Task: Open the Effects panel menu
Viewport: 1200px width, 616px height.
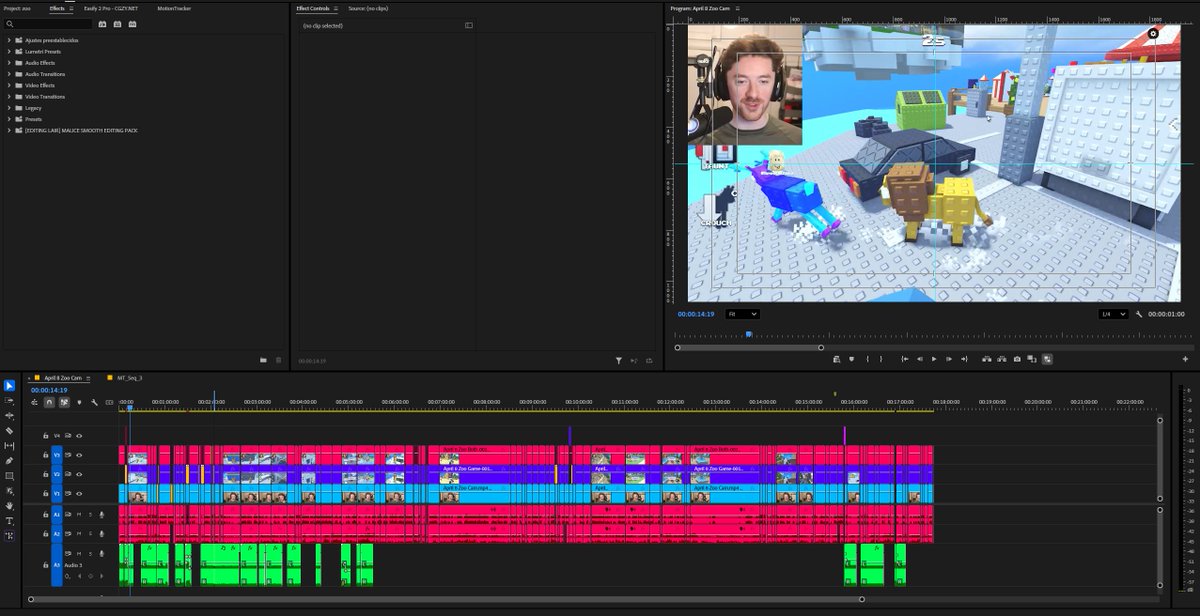Action: point(72,7)
